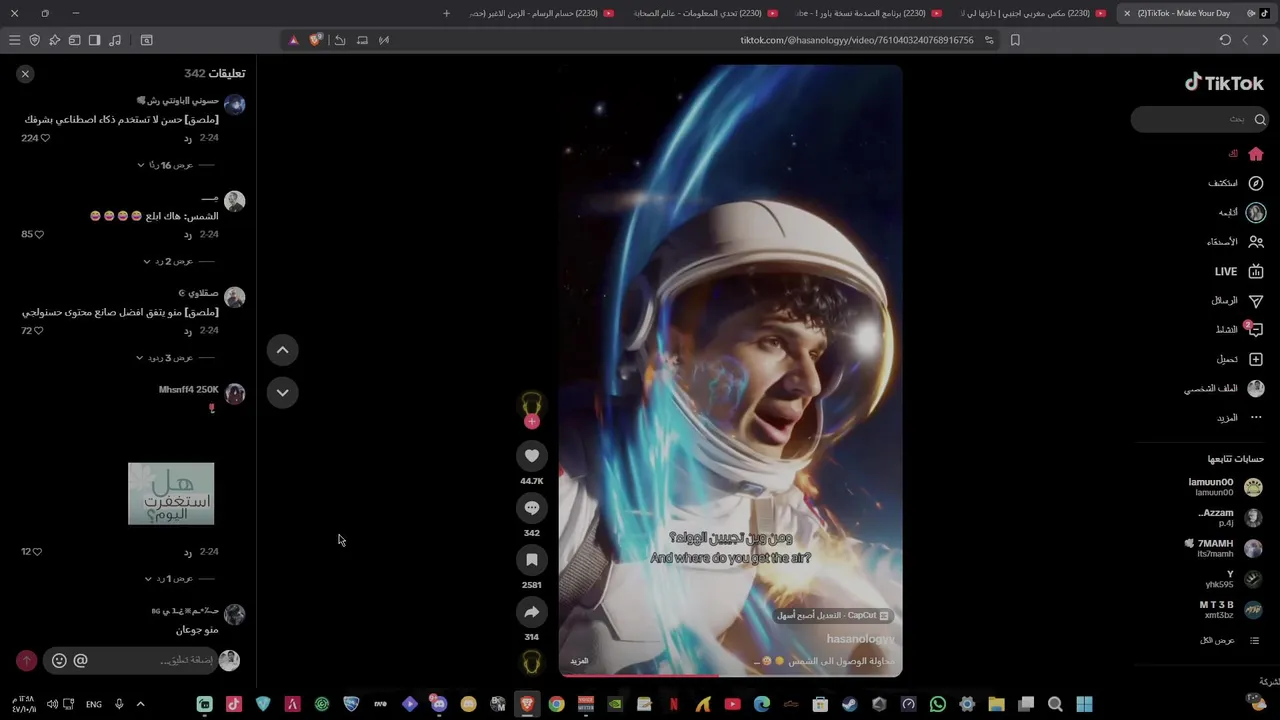Like the video with the heart button
This screenshot has width=1280, height=720.
pyautogui.click(x=532, y=456)
